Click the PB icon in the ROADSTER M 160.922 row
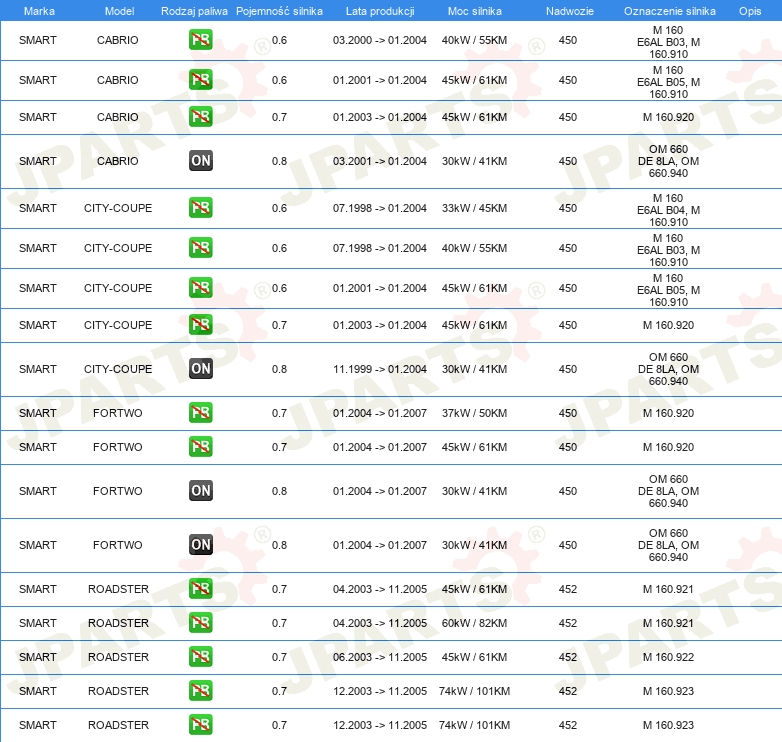Image resolution: width=782 pixels, height=742 pixels. point(200,657)
